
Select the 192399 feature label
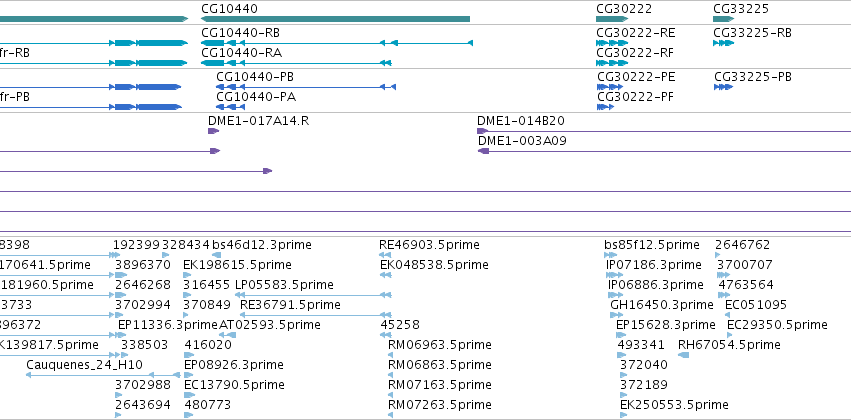coord(136,245)
